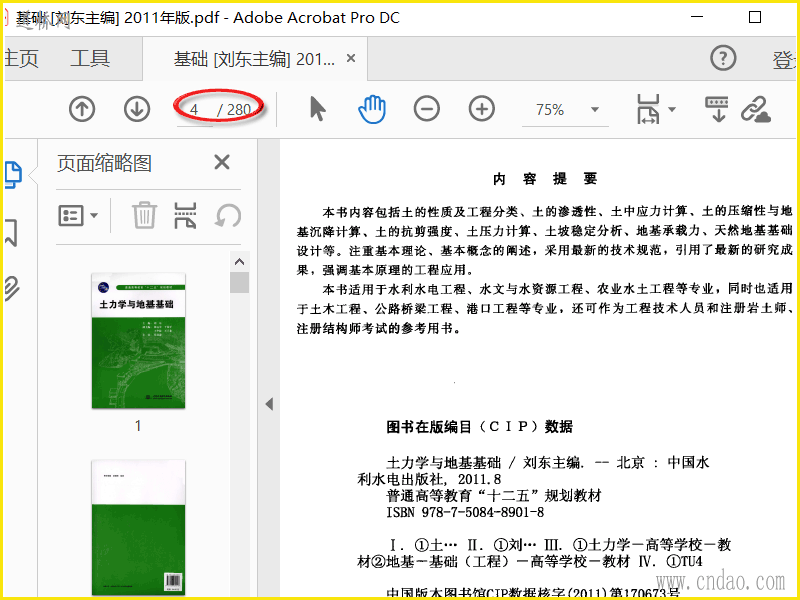This screenshot has width=800, height=600.
Task: Activate the hand pan tool
Action: pyautogui.click(x=372, y=109)
